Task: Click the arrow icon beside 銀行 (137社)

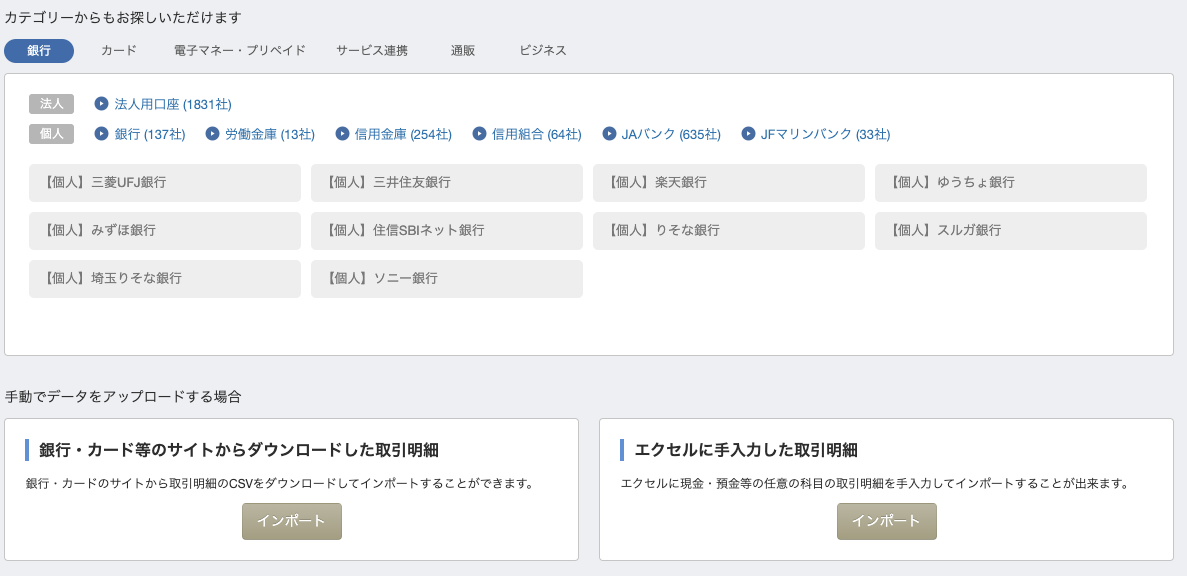Action: (x=101, y=134)
